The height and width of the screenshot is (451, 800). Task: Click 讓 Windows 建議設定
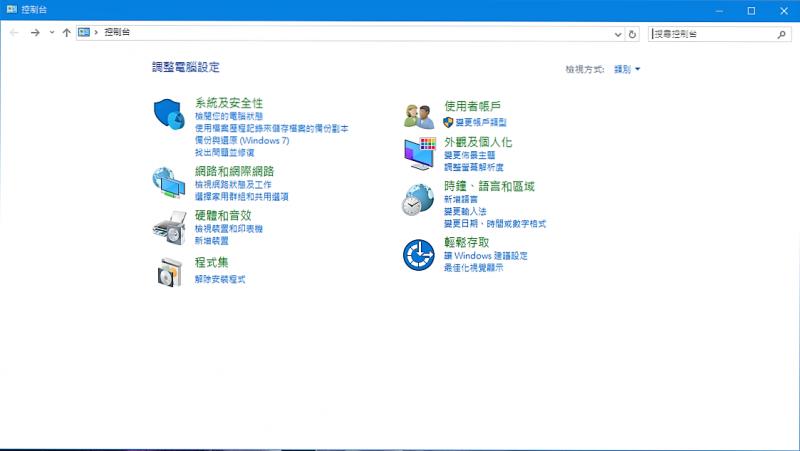pos(486,256)
